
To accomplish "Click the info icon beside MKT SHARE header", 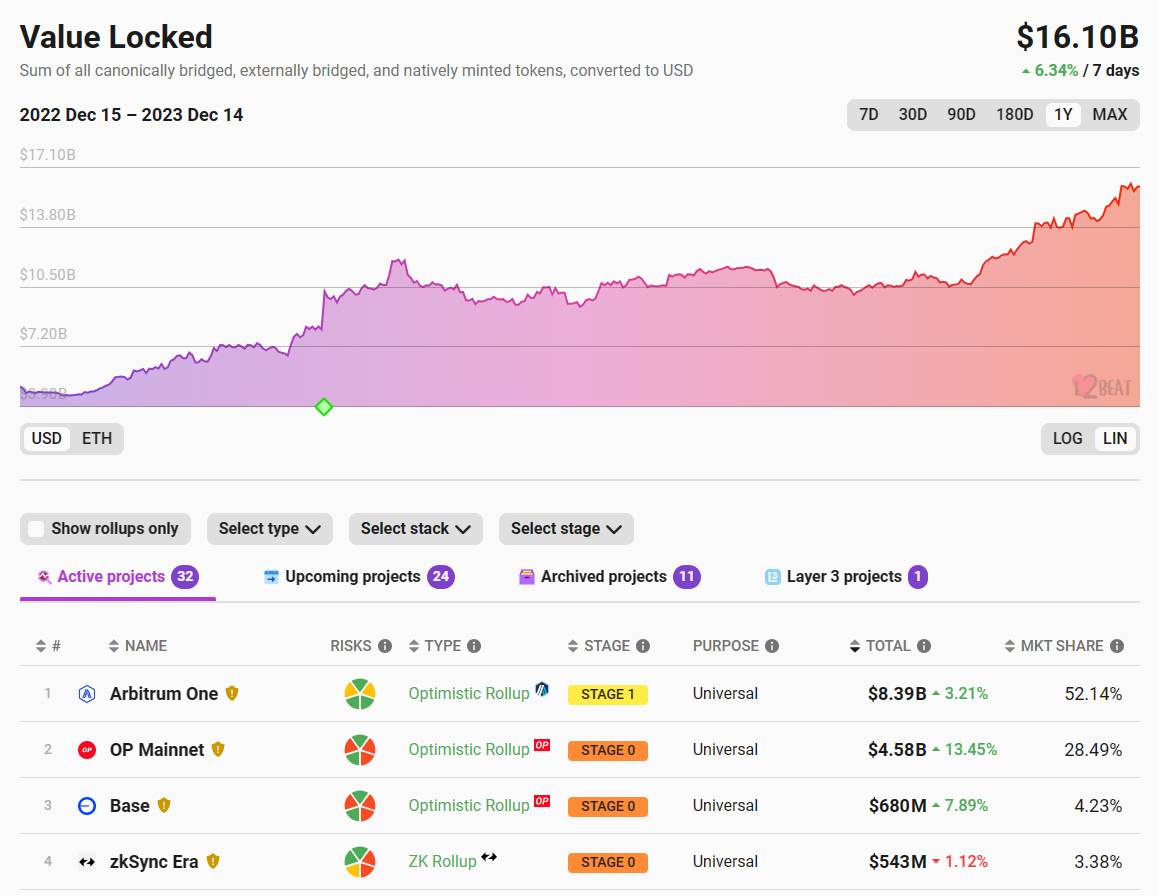I will coord(1117,646).
